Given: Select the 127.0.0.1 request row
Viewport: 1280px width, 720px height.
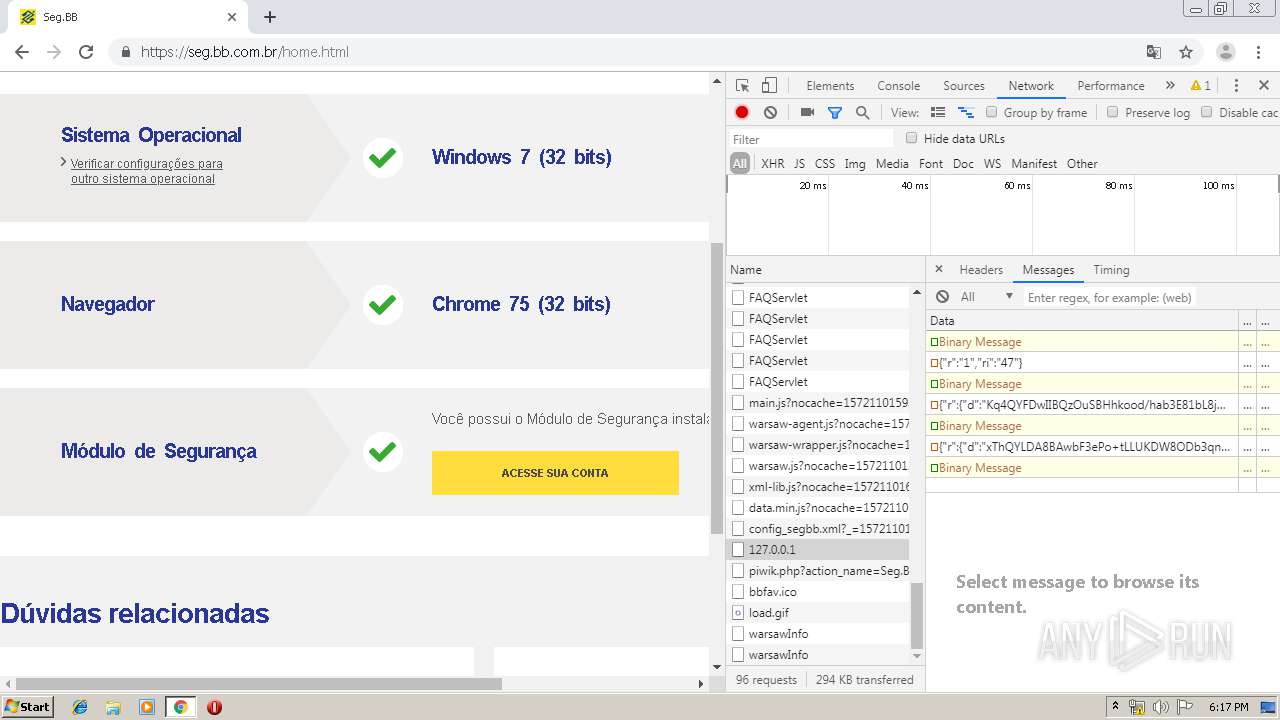Looking at the screenshot, I should click(x=818, y=550).
